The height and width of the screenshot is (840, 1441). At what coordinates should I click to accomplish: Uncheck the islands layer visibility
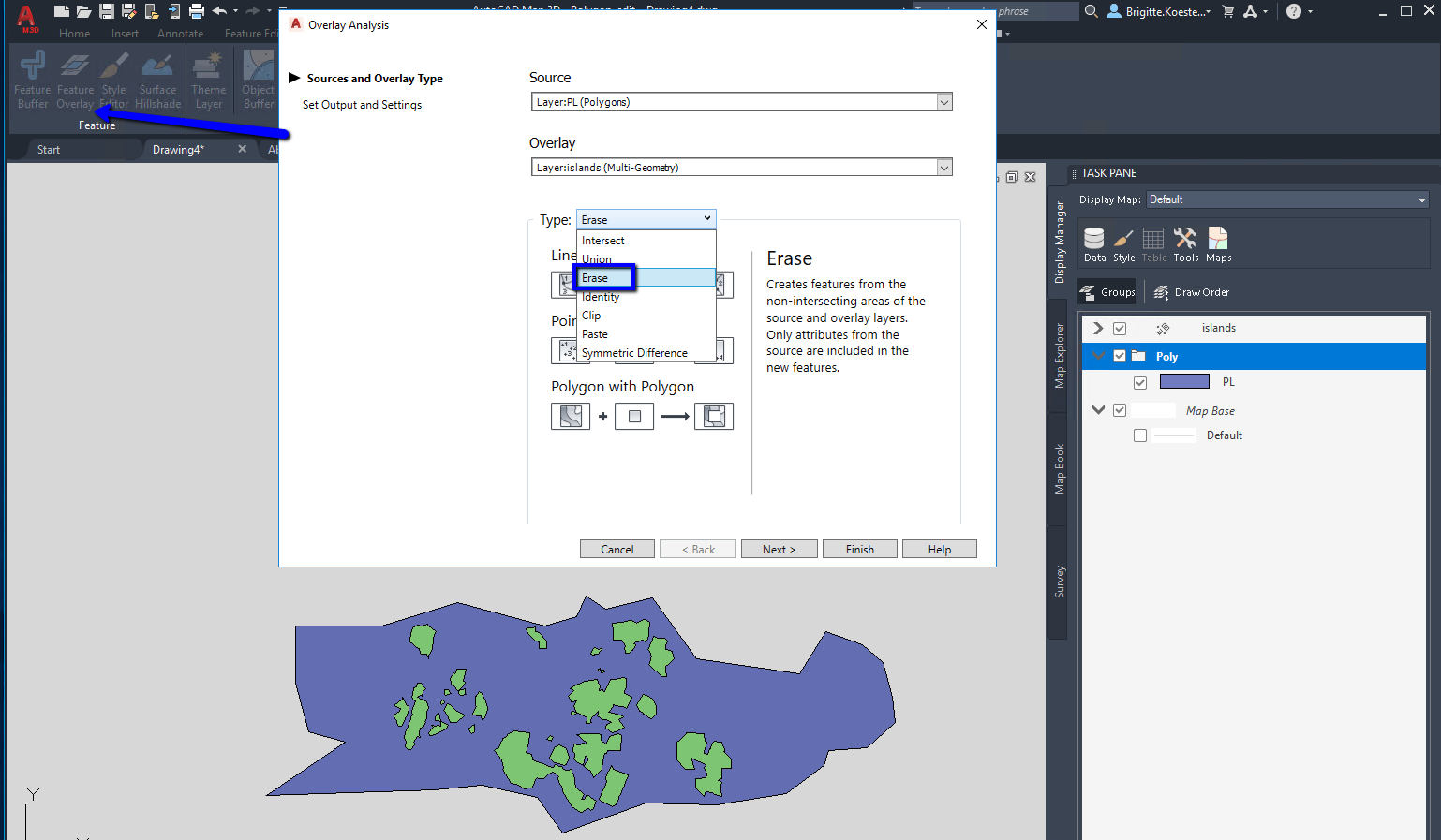[1121, 328]
